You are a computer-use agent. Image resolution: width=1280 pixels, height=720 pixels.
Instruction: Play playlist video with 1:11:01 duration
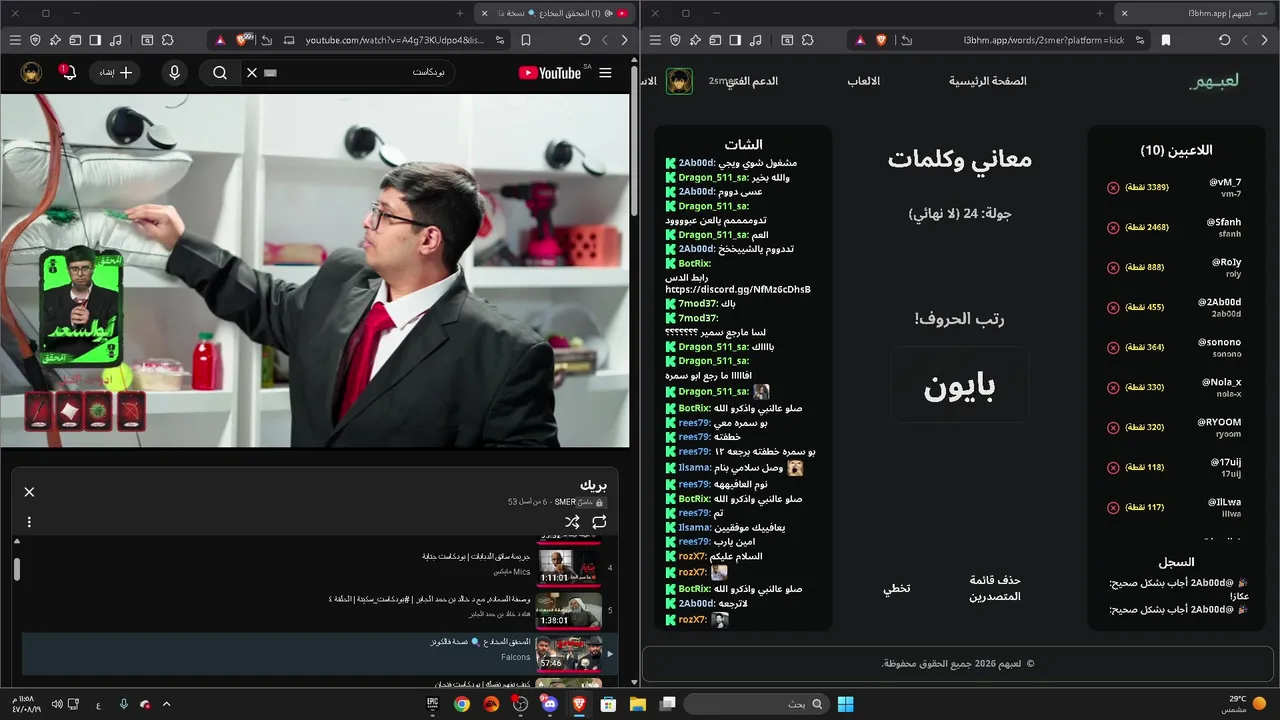coord(569,566)
